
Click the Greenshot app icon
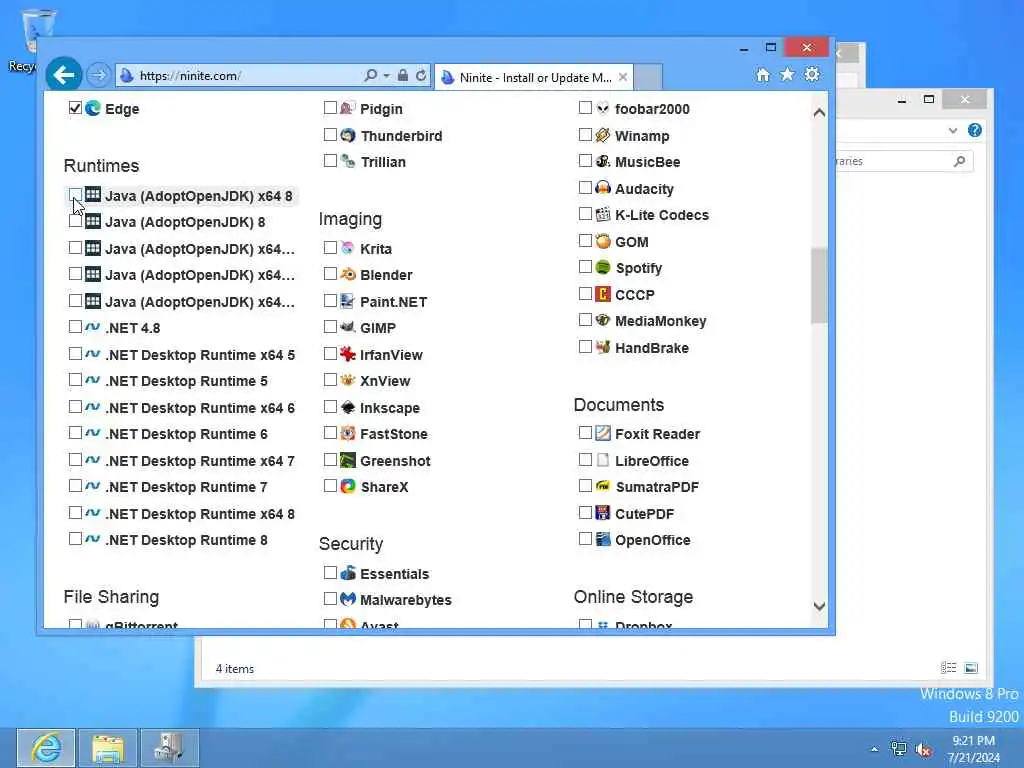tap(348, 460)
